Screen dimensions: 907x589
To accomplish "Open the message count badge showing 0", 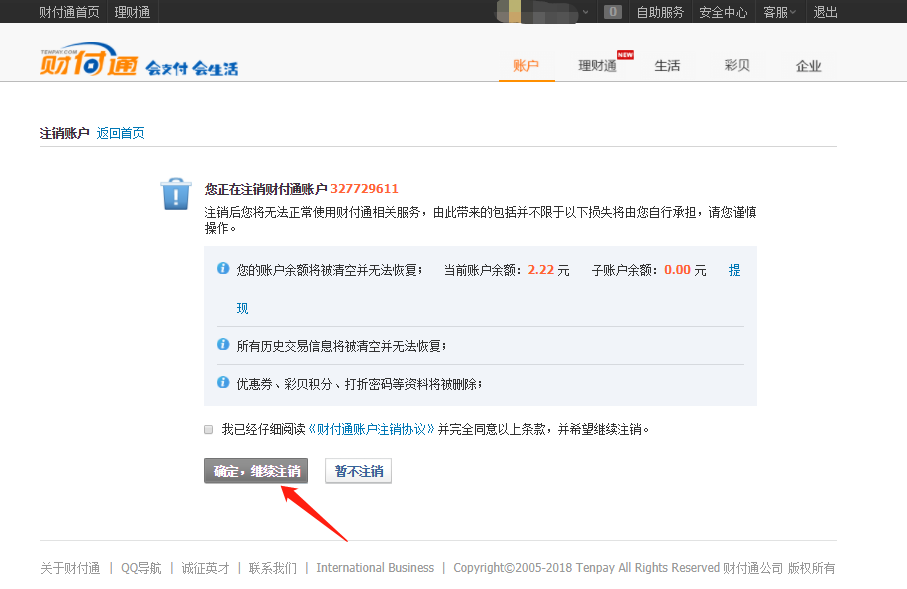I will point(613,12).
